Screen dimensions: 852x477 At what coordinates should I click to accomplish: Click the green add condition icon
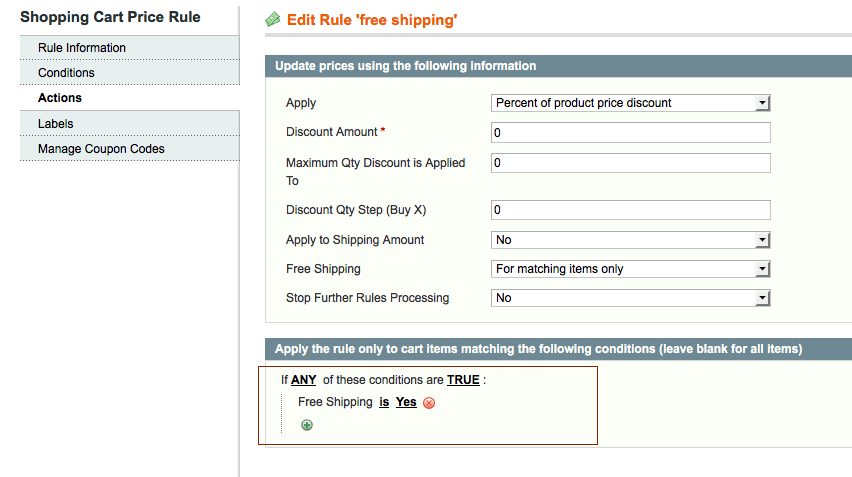[x=307, y=425]
